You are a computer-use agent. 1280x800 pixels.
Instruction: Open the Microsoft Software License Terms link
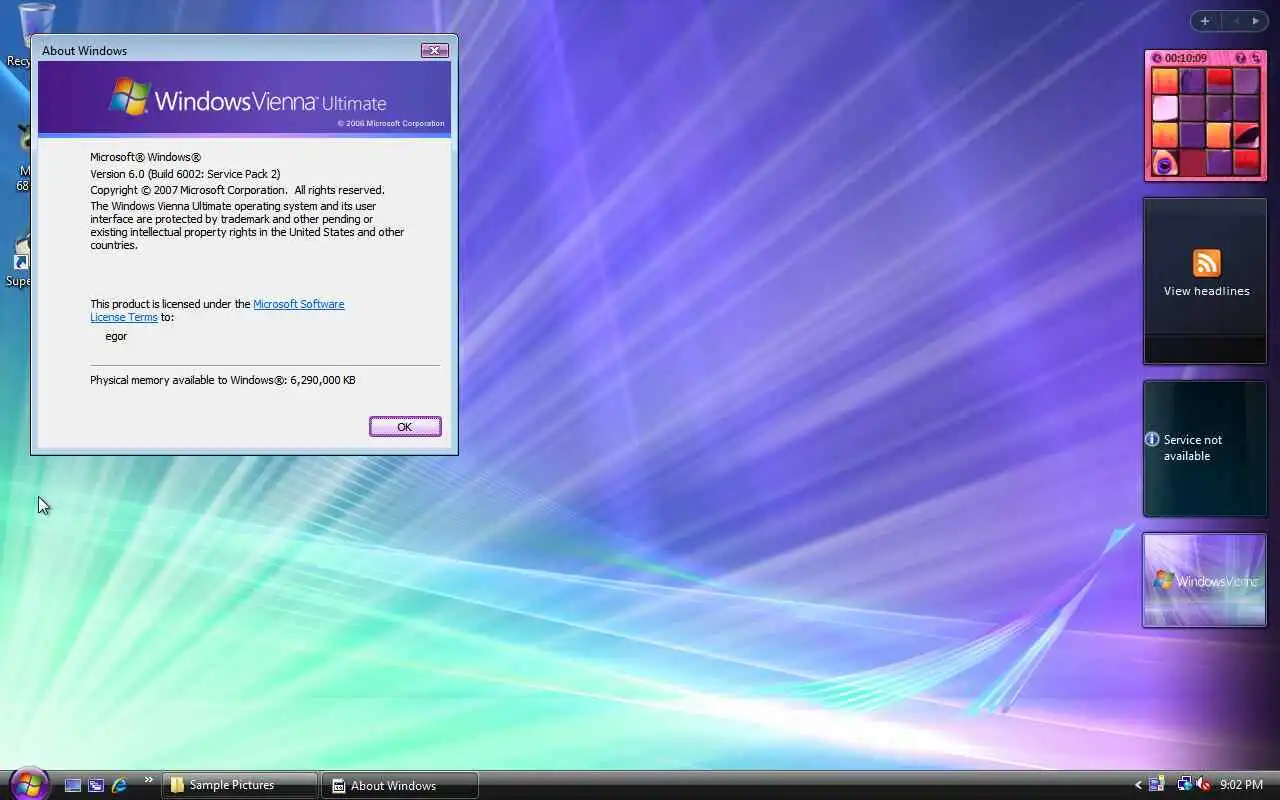pyautogui.click(x=298, y=304)
